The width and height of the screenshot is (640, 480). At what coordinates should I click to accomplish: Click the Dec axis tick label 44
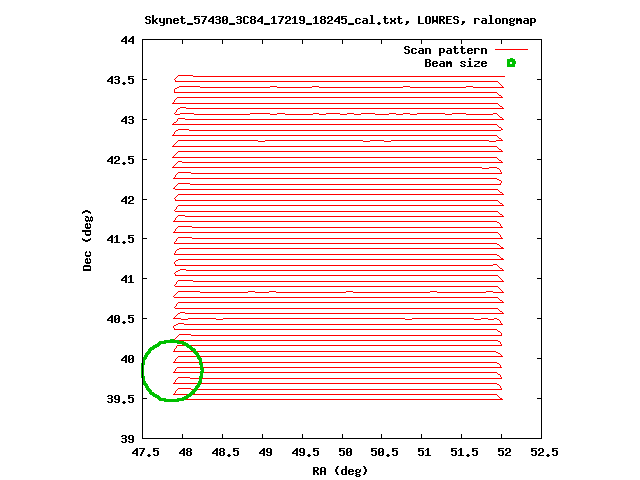tap(127, 40)
